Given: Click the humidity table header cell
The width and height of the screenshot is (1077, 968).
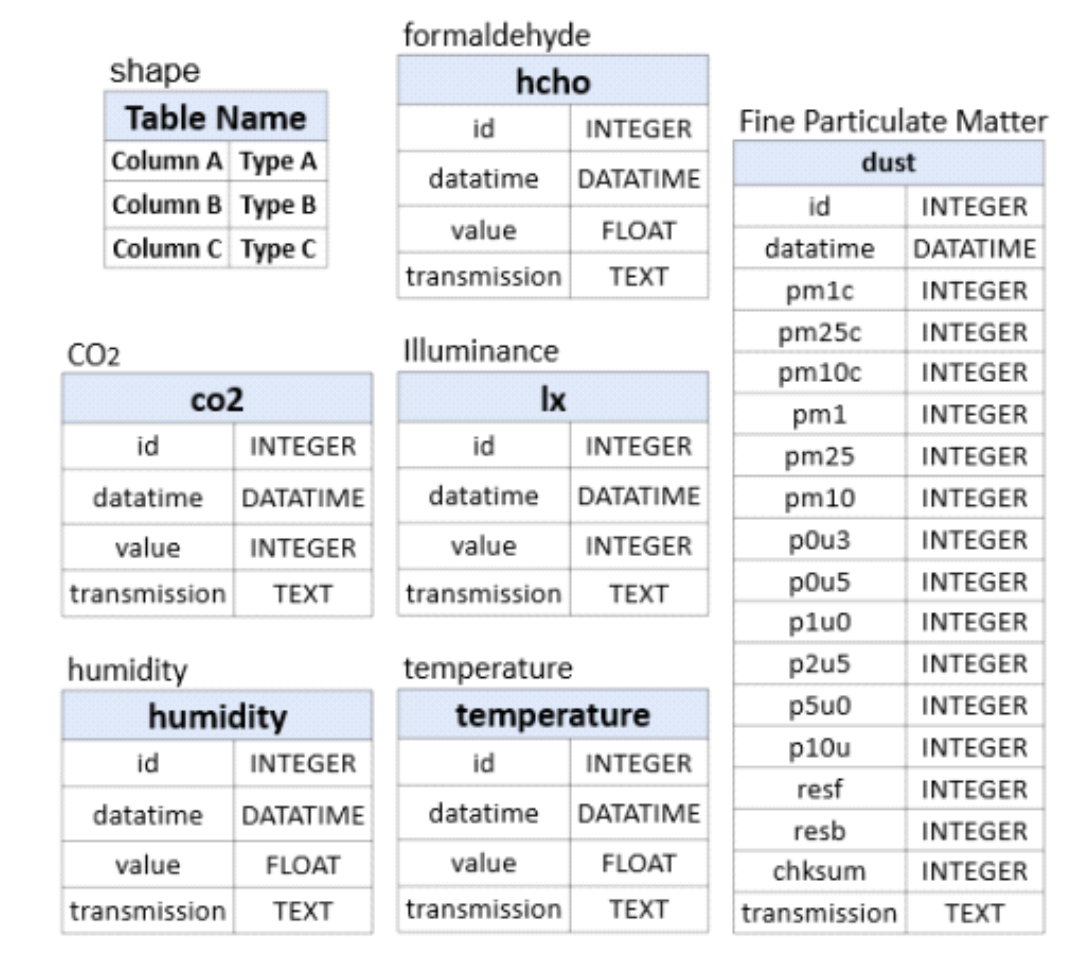Looking at the screenshot, I should tap(217, 716).
